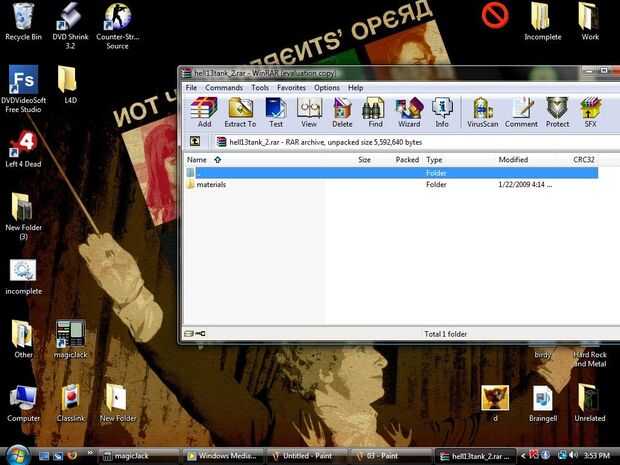Select Recycle Bin desktop icon

[x=23, y=22]
